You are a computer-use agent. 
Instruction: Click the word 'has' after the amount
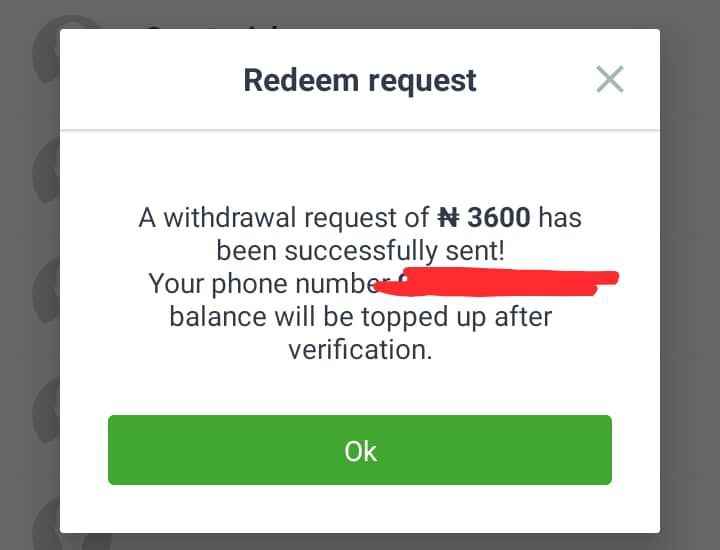pos(560,217)
